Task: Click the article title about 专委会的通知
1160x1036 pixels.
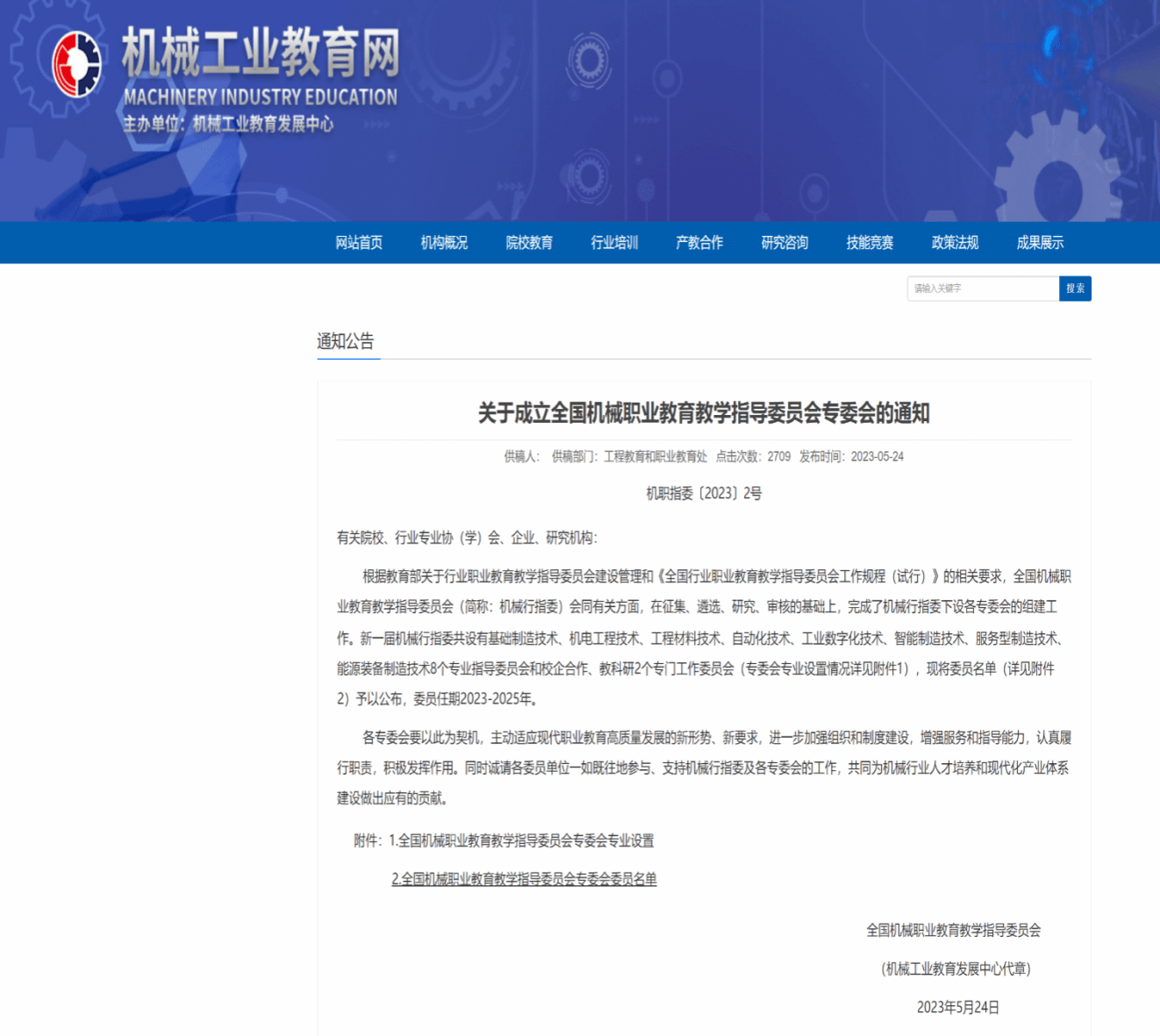Action: (x=704, y=413)
